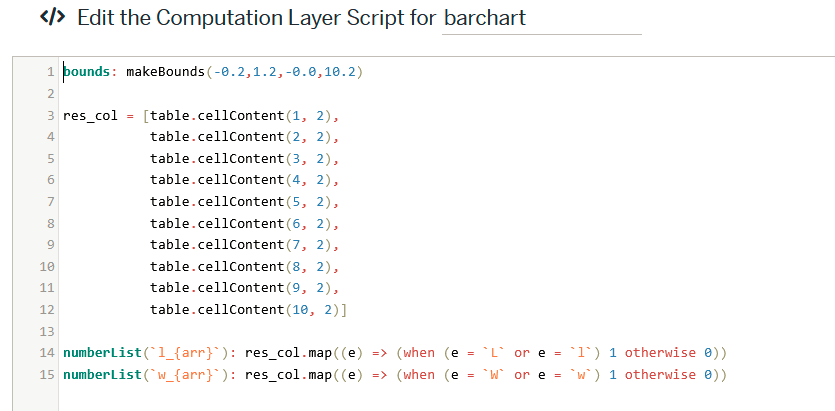Click line number 15 in the gutter
This screenshot has height=411, width=835.
pyautogui.click(x=47, y=375)
